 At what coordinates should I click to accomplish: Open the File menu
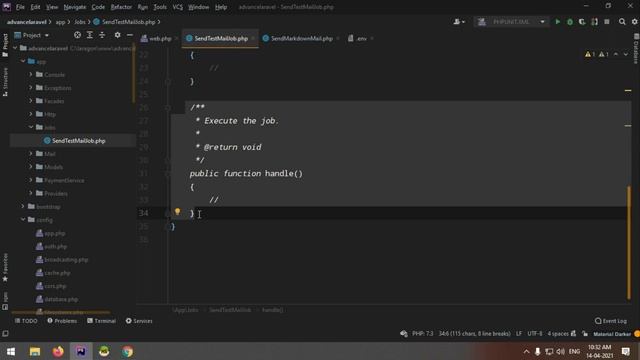coord(20,7)
